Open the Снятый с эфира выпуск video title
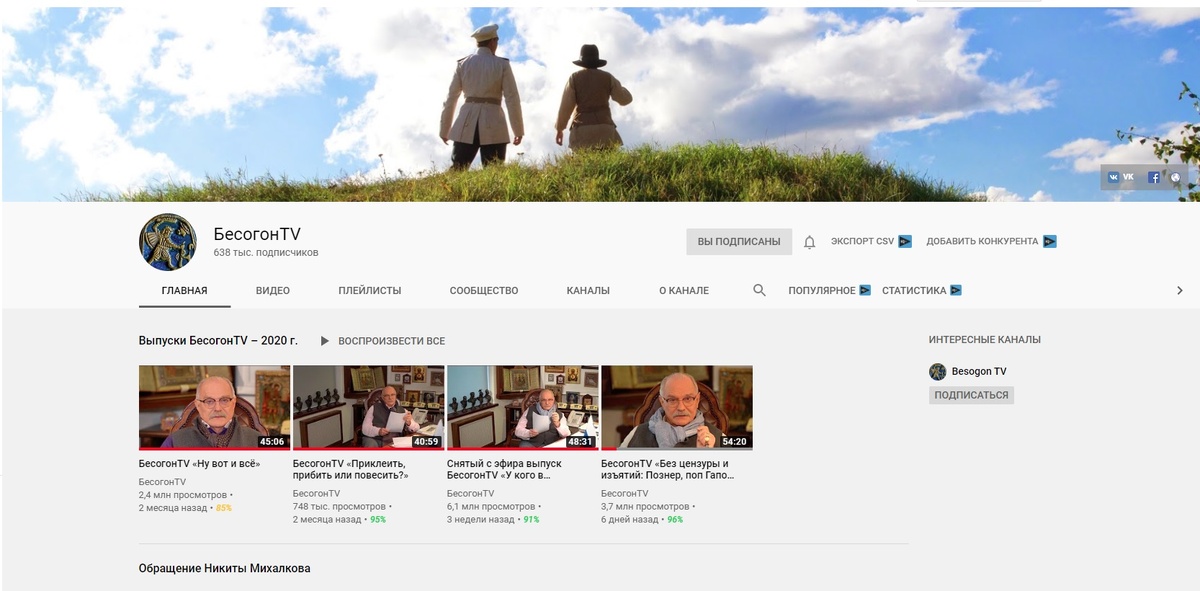Image resolution: width=1200 pixels, height=591 pixels. 504,470
